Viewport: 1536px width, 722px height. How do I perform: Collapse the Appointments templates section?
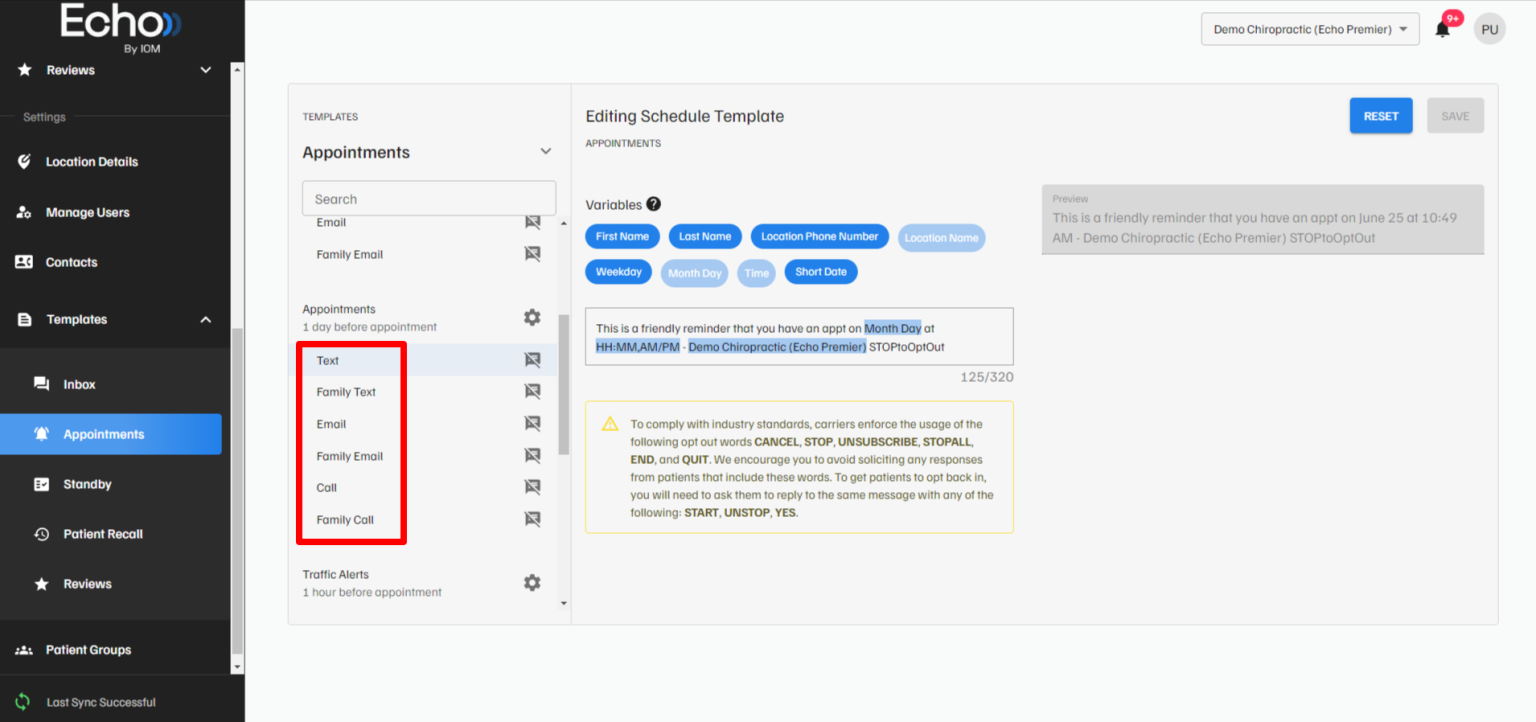(x=546, y=150)
